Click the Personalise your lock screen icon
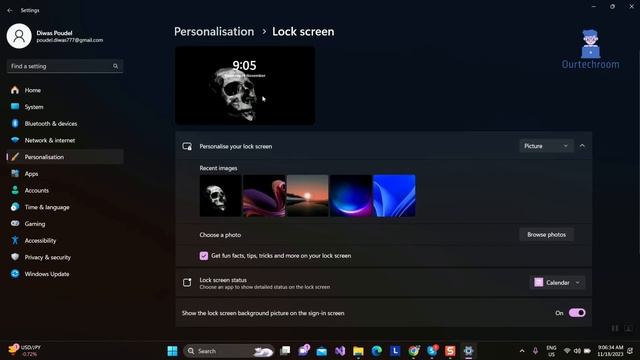The image size is (640, 360). pos(187,146)
